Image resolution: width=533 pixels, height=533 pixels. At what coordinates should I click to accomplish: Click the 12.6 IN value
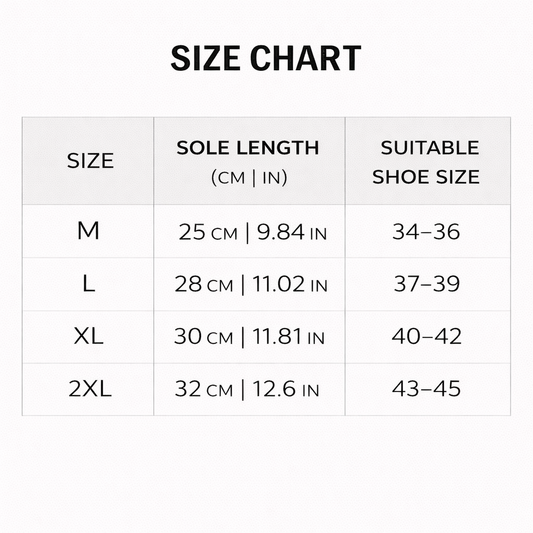[x=286, y=389]
